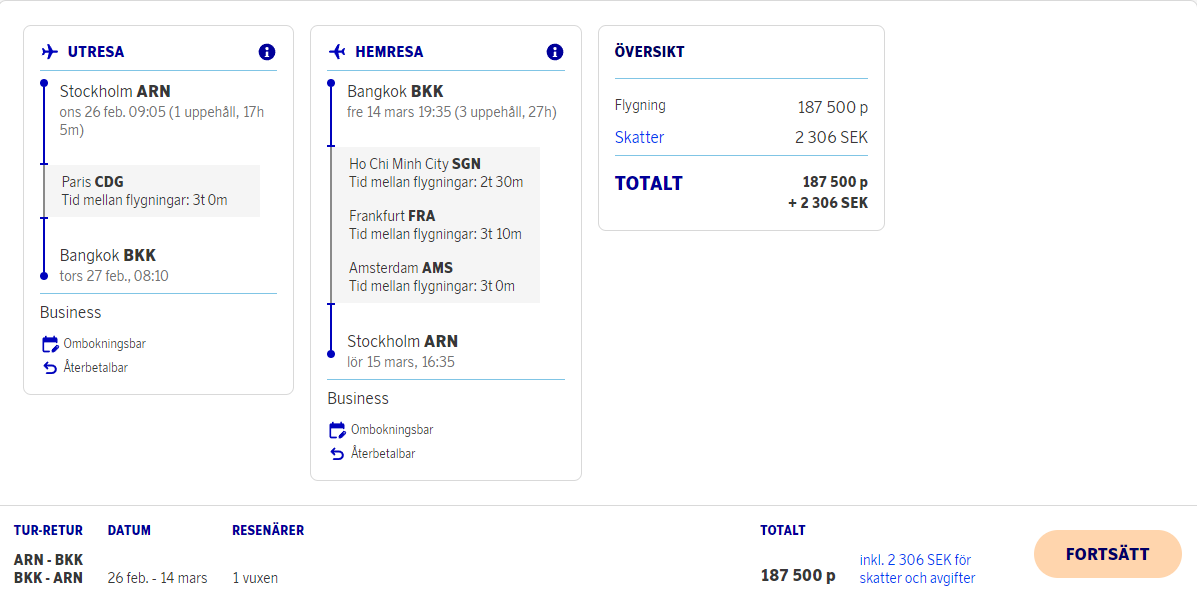Click the Hemresa info icon
The image size is (1197, 601).
click(x=555, y=52)
